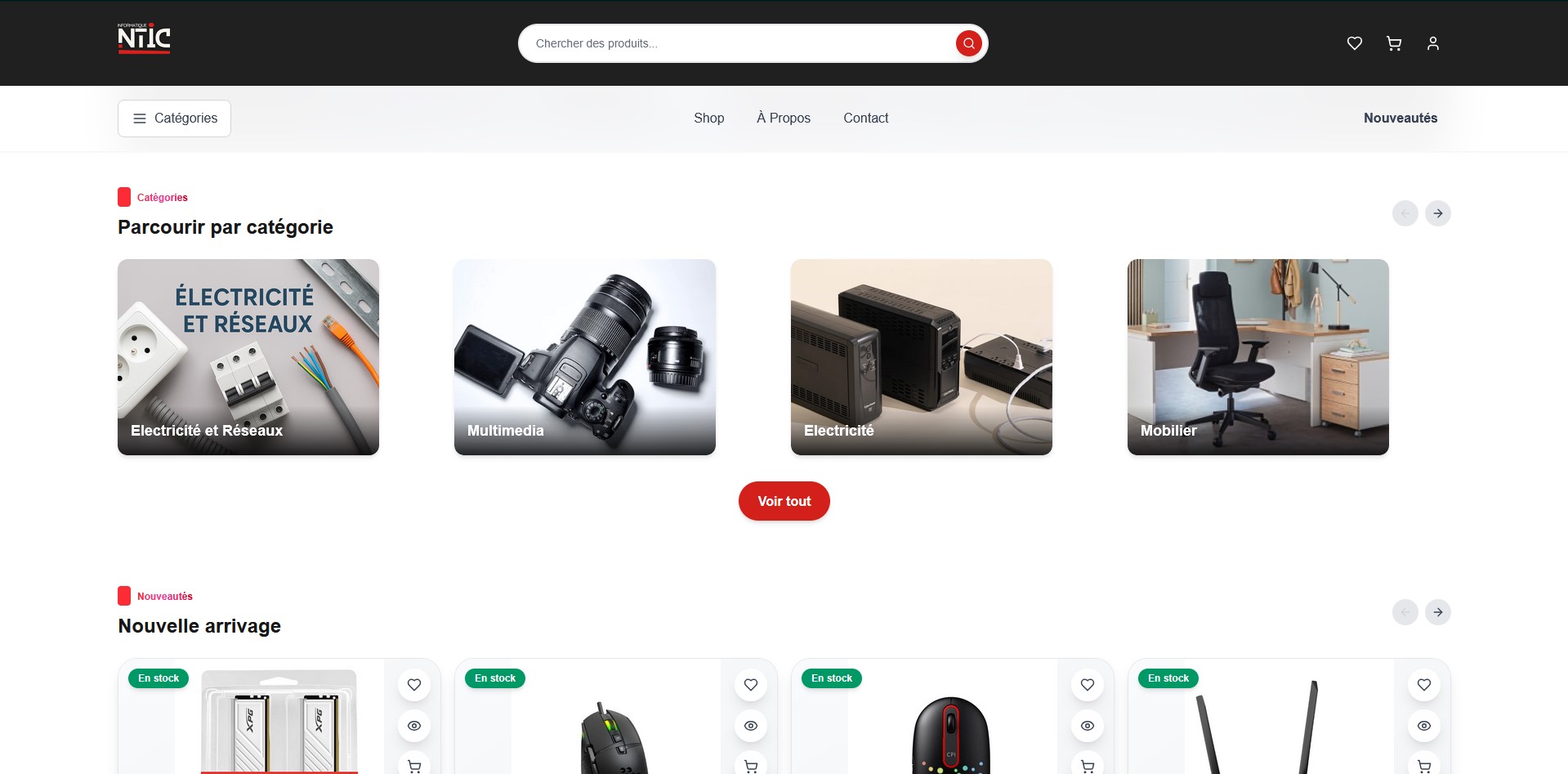The height and width of the screenshot is (774, 1568).
Task: Open the user account icon
Action: coord(1432,43)
